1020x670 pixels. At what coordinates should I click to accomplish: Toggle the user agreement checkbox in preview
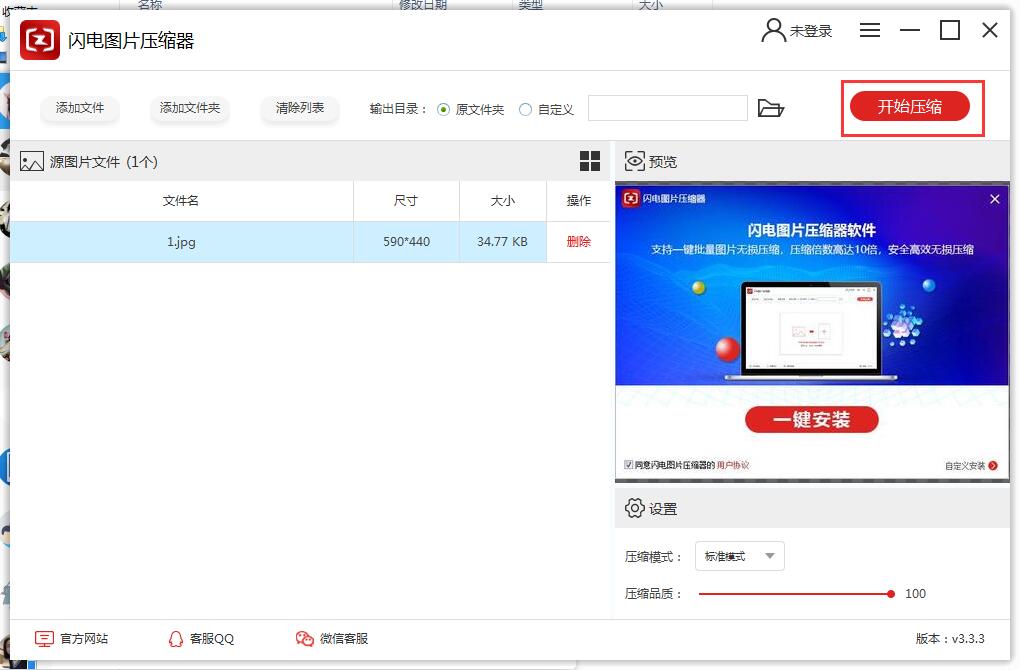[628, 465]
